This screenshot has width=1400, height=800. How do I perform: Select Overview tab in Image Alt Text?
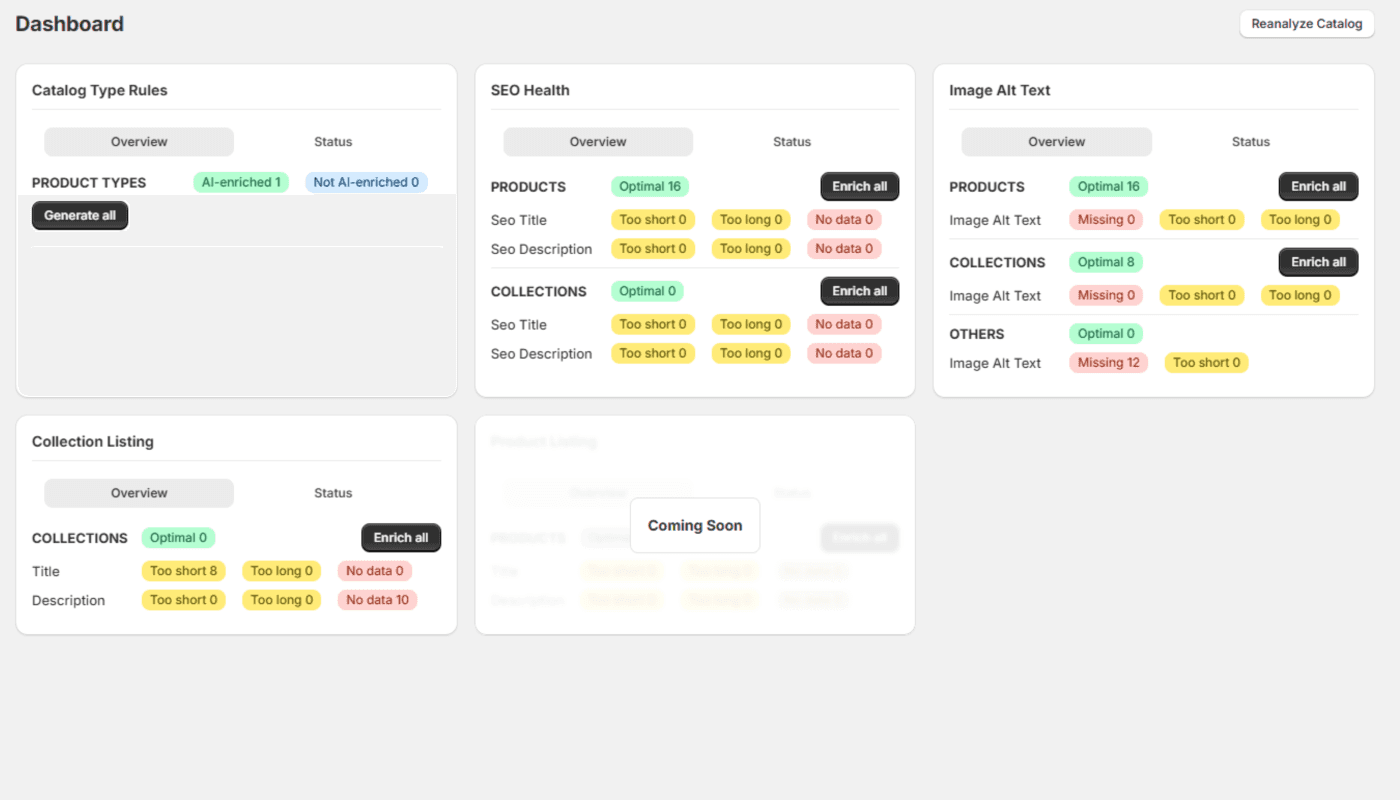point(1057,142)
